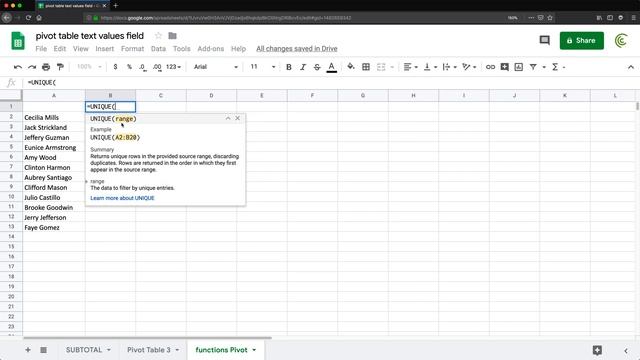Format as percent icon
The width and height of the screenshot is (640, 360).
[x=129, y=67]
